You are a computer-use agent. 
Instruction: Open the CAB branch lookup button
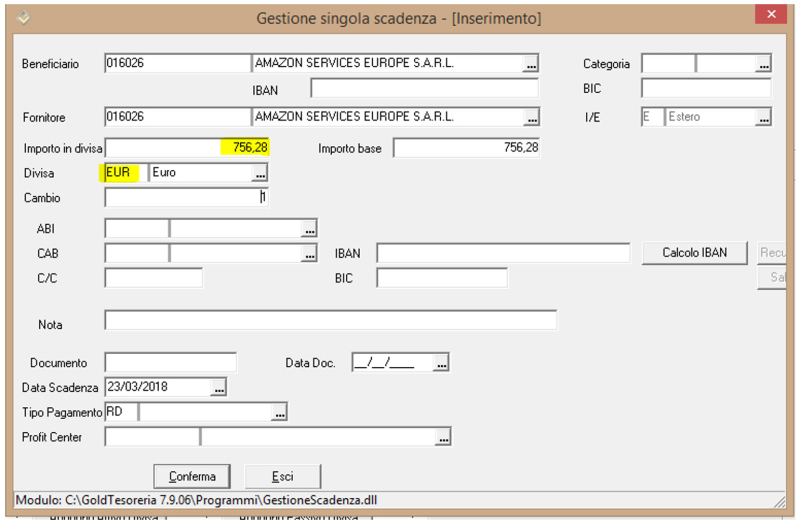tap(309, 254)
